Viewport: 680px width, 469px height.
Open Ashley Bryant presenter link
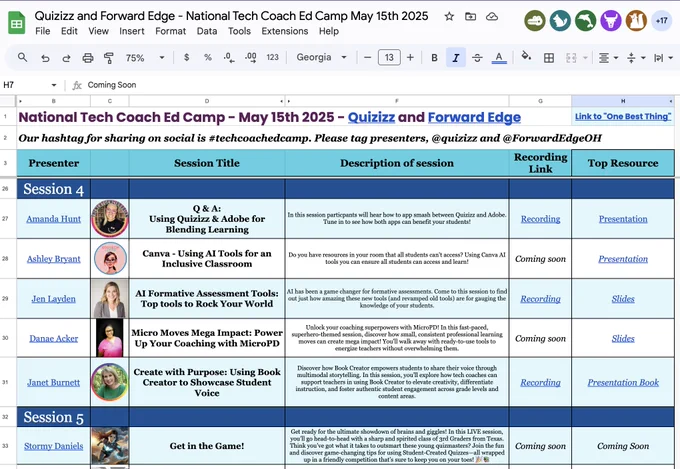(x=53, y=259)
